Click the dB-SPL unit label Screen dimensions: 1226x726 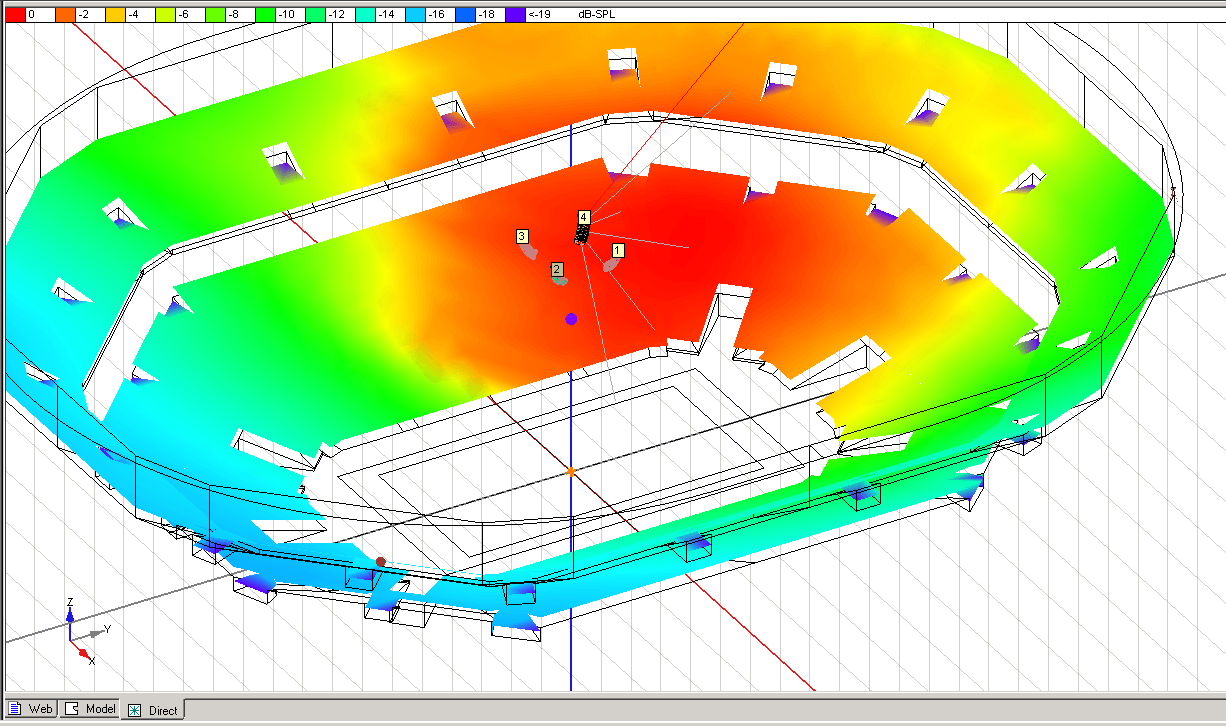(x=597, y=15)
